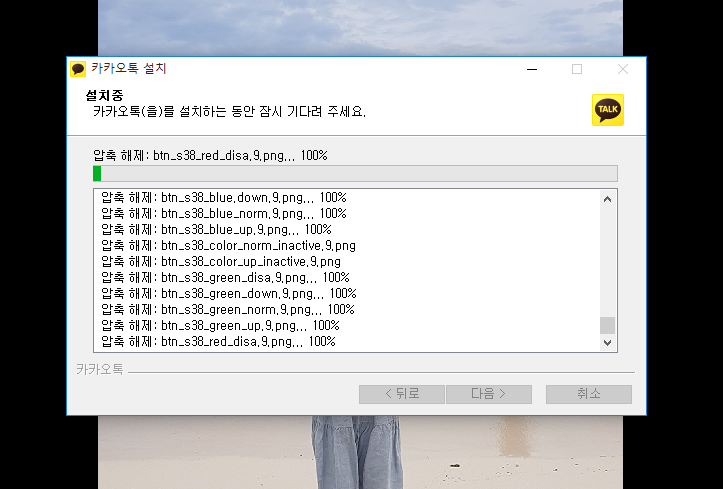Select log line btn_s38_green_up.9.png

tap(220, 326)
